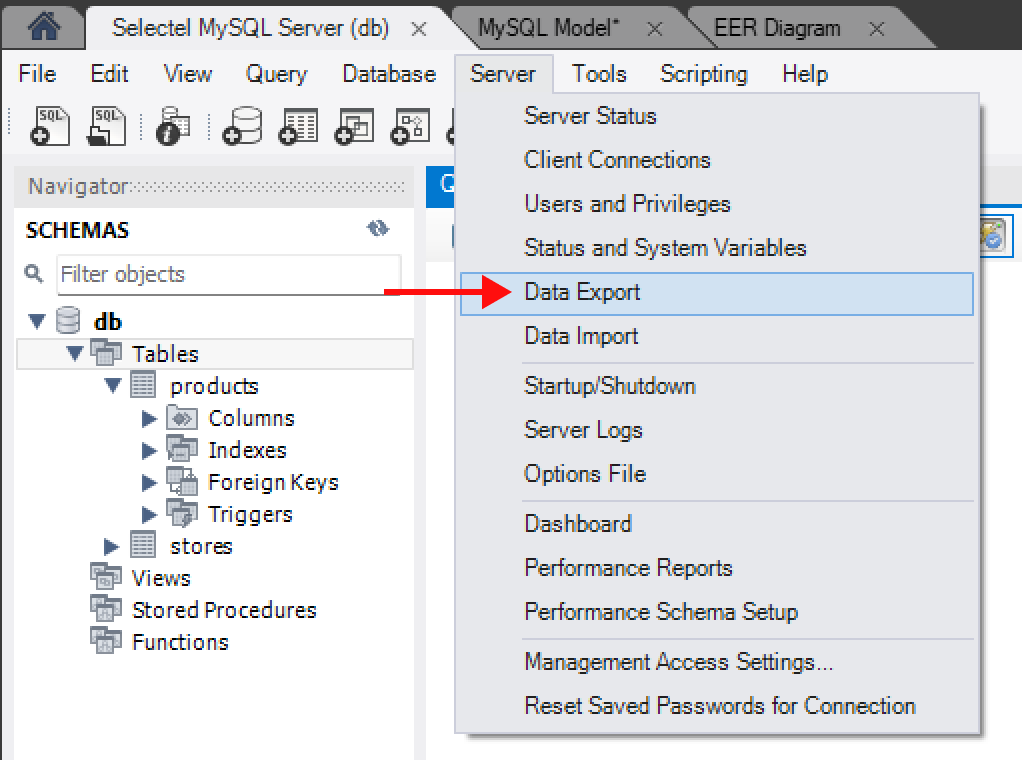Close the Selectel MySQL Server tab
This screenshot has height=760, width=1022.
(419, 29)
